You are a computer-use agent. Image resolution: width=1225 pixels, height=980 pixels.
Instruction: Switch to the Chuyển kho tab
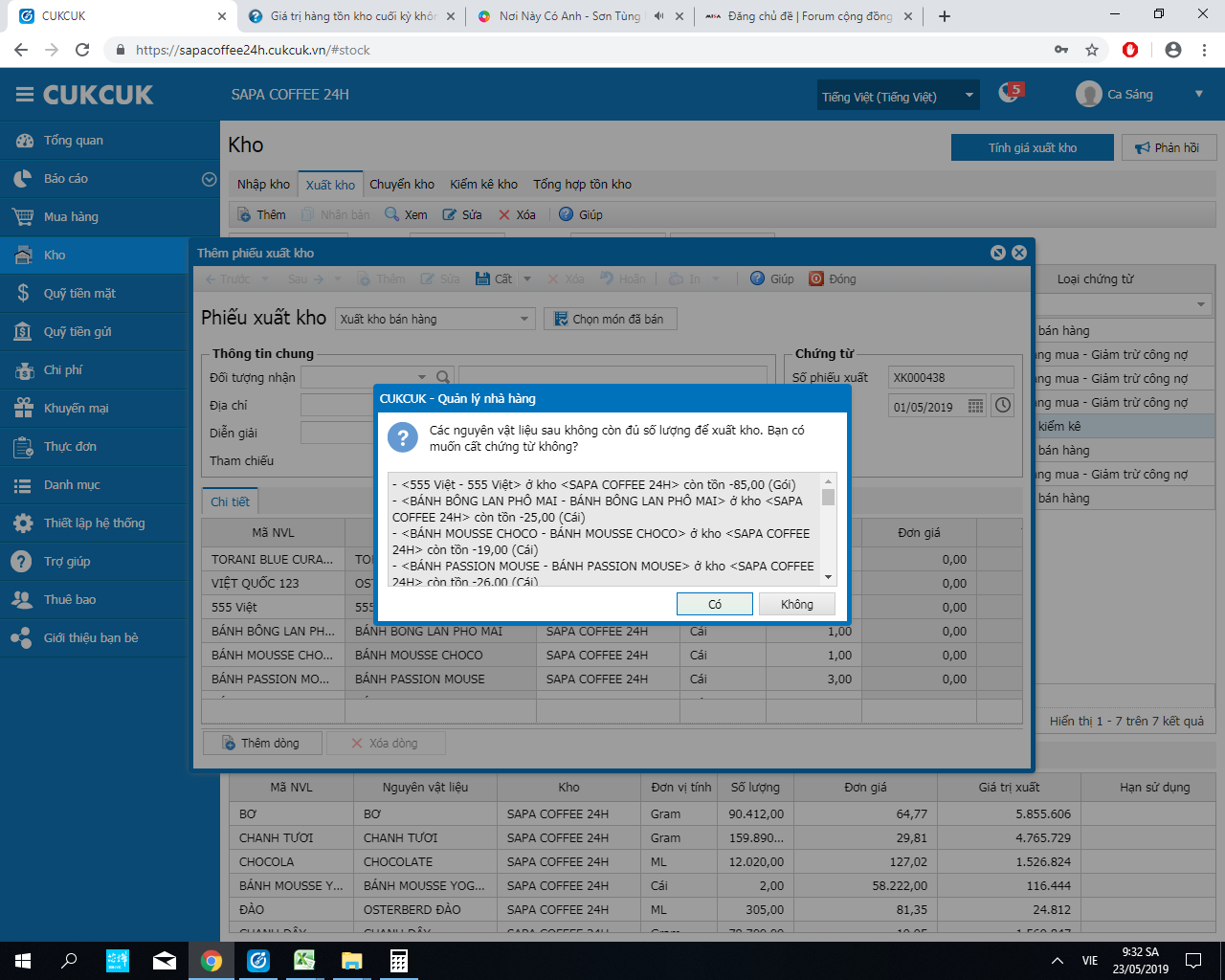point(402,185)
